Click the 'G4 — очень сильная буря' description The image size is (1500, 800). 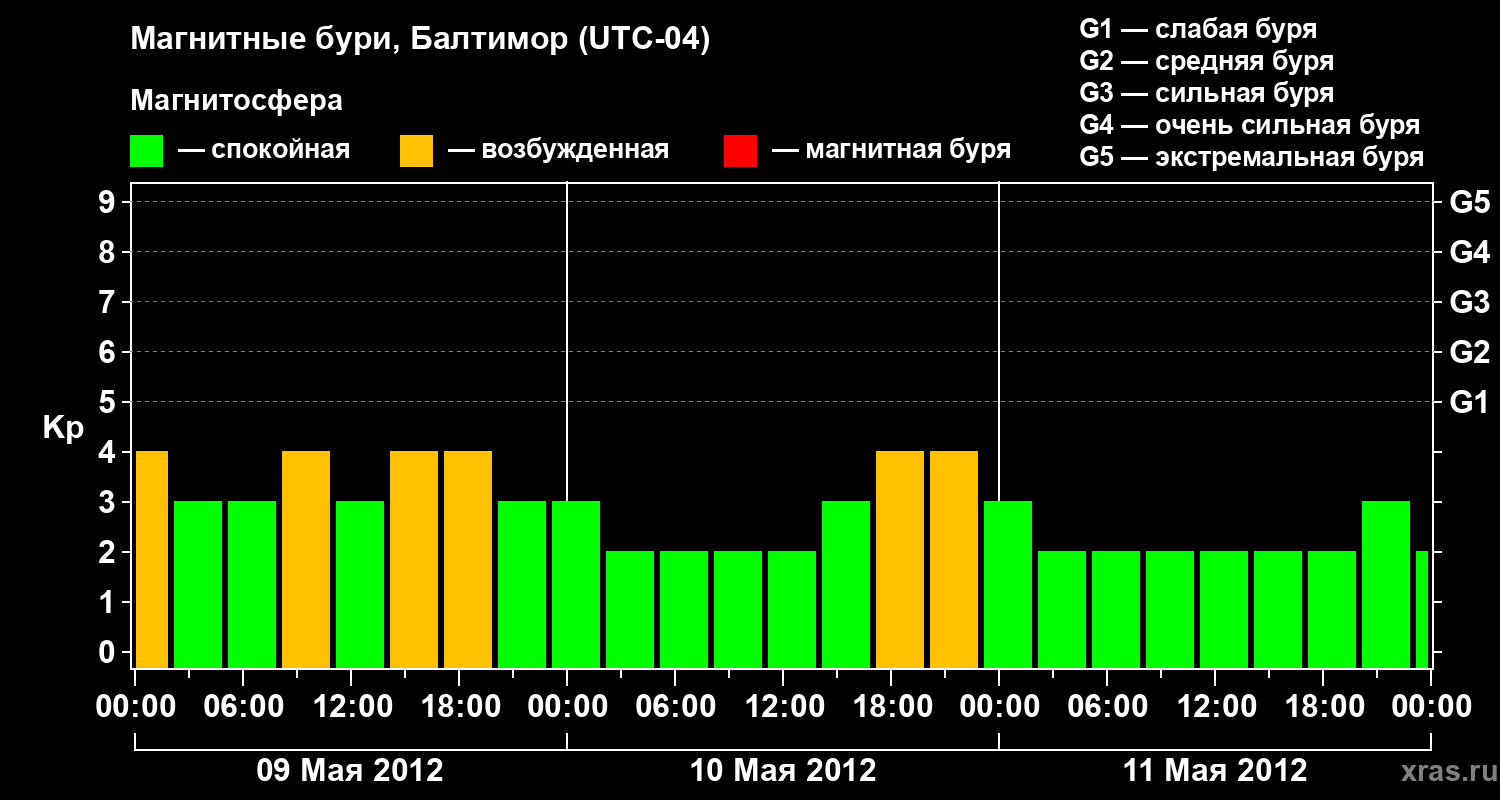pyautogui.click(x=1249, y=125)
